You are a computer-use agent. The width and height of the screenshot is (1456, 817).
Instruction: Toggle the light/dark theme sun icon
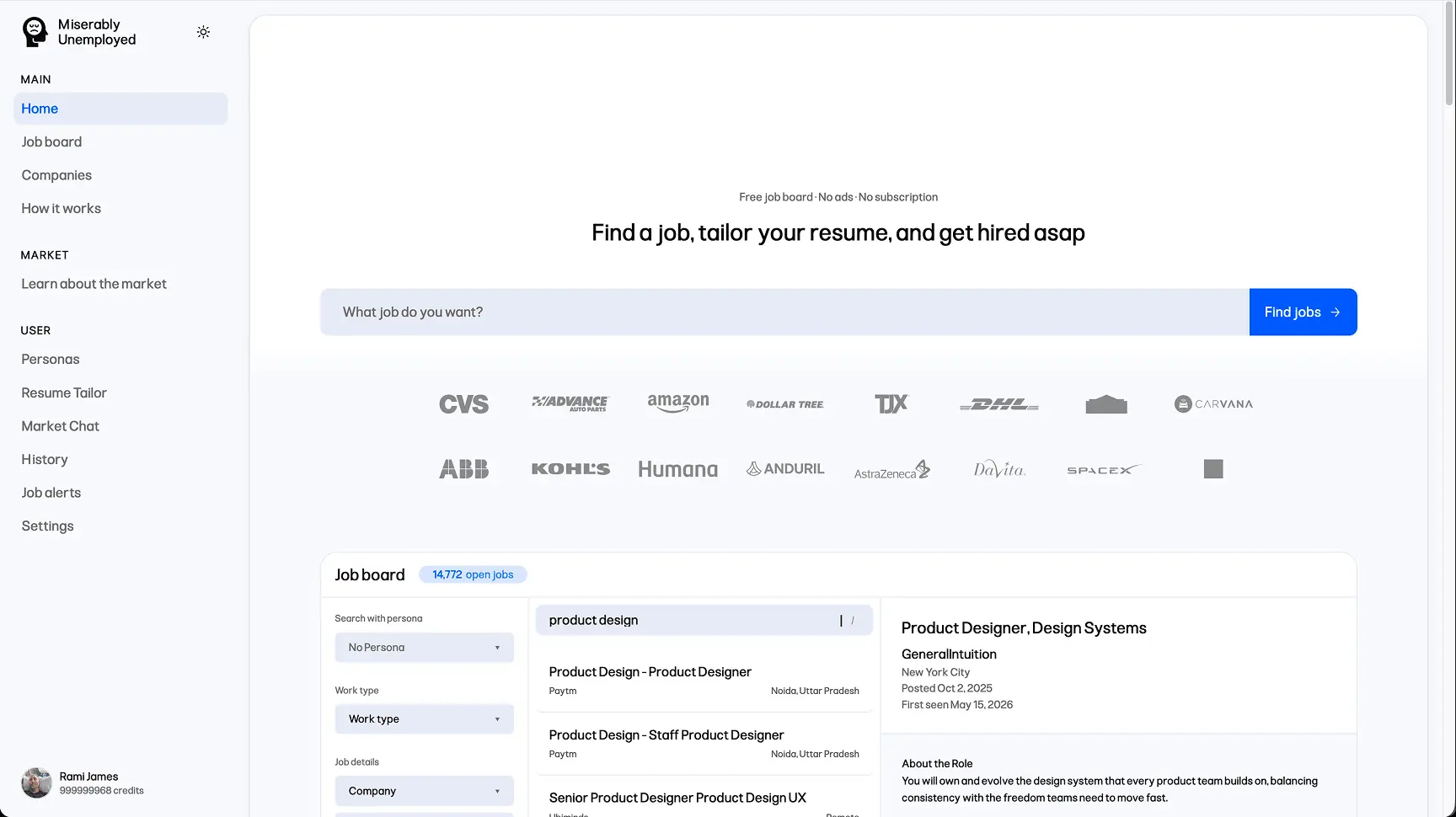point(203,32)
